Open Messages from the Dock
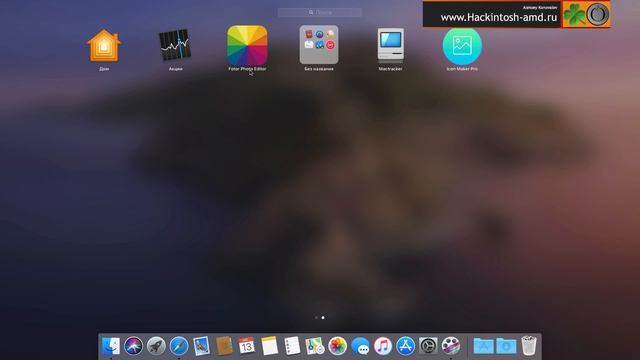This screenshot has height=360, width=640. (x=360, y=346)
